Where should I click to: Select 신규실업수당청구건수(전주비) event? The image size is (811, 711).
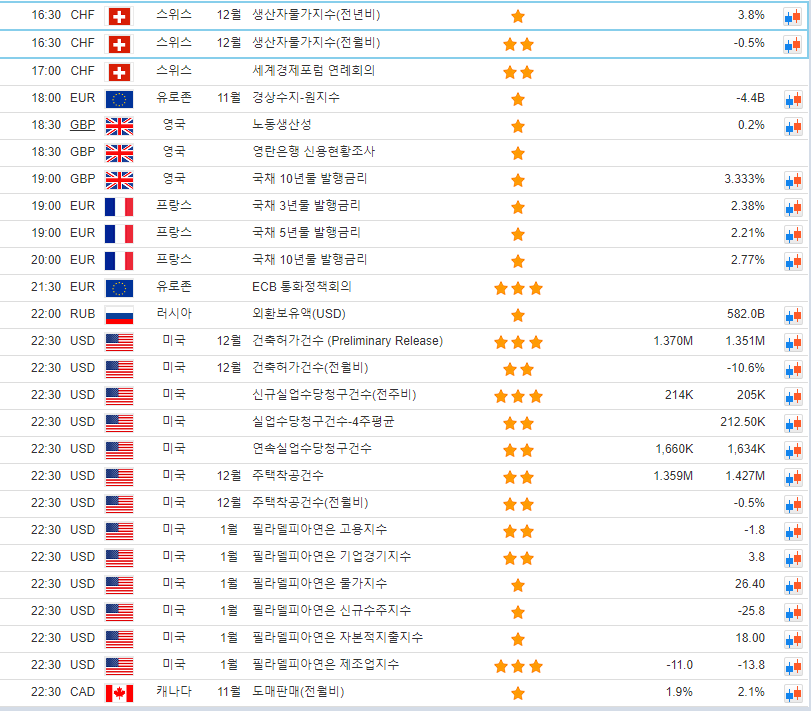coord(319,395)
